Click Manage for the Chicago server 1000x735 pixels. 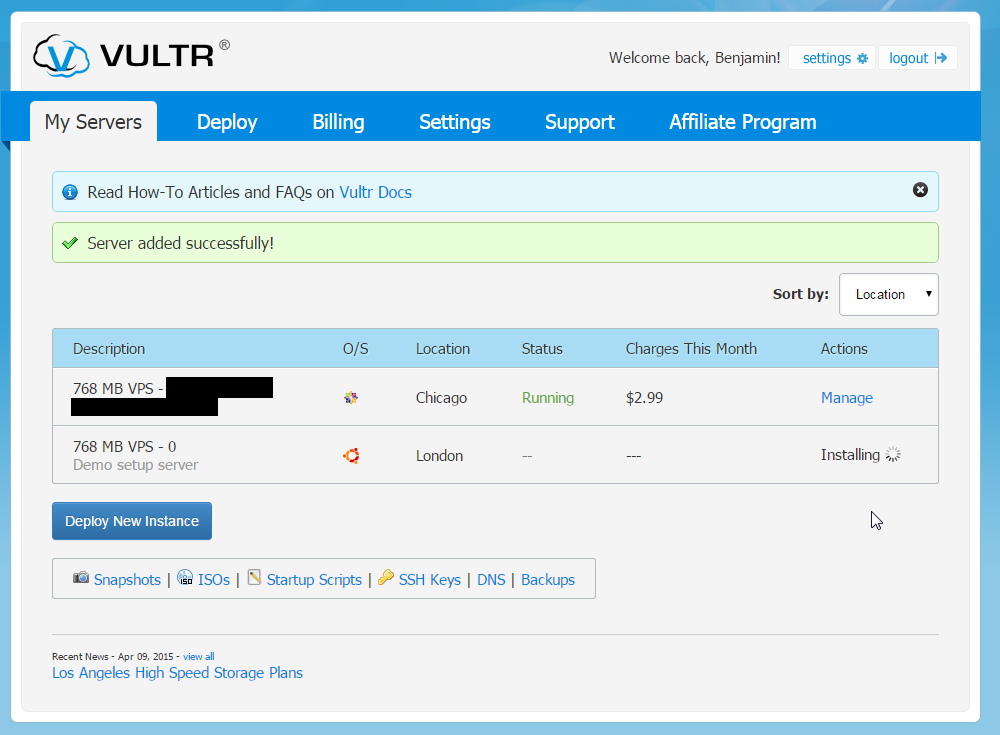pyautogui.click(x=846, y=397)
